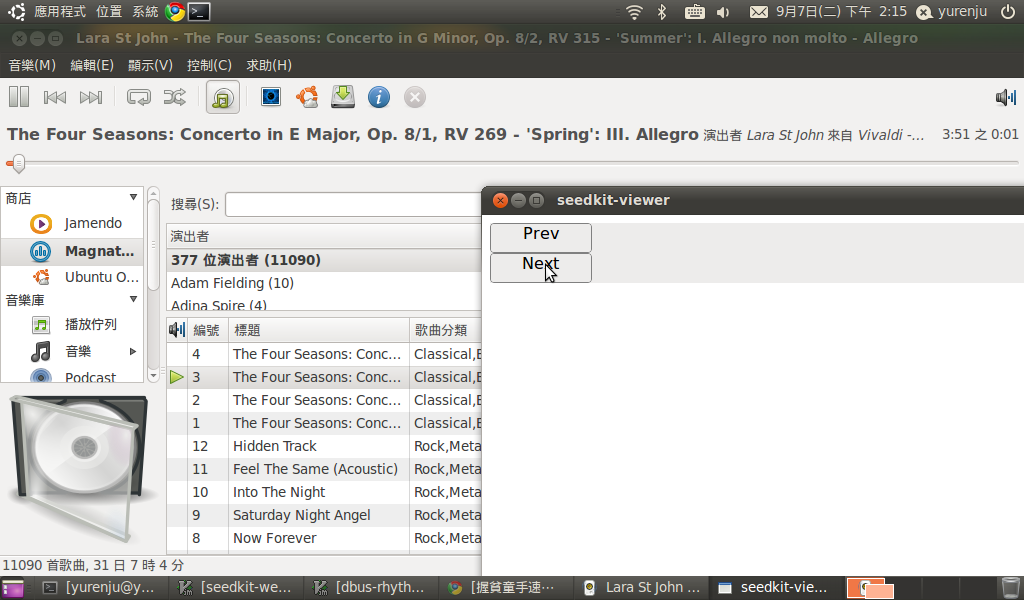Select Now Forever track
Viewport: 1024px width, 600px height.
point(325,538)
